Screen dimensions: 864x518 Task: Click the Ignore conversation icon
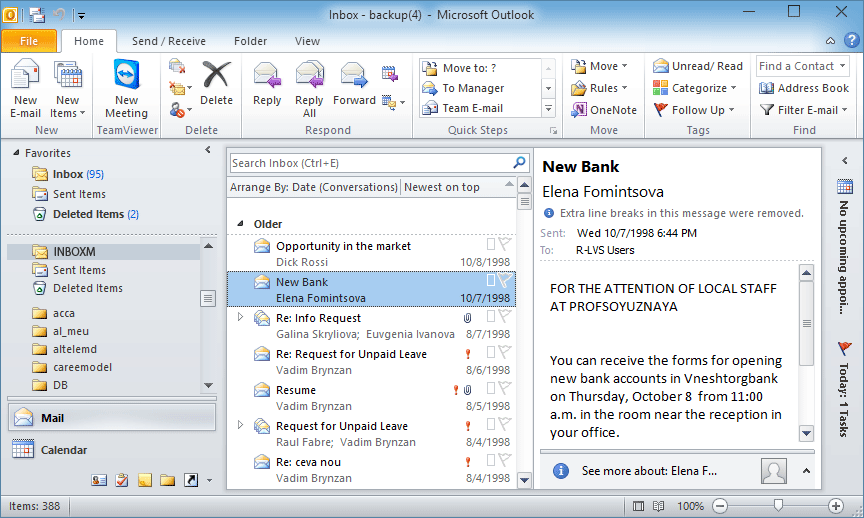pos(177,67)
